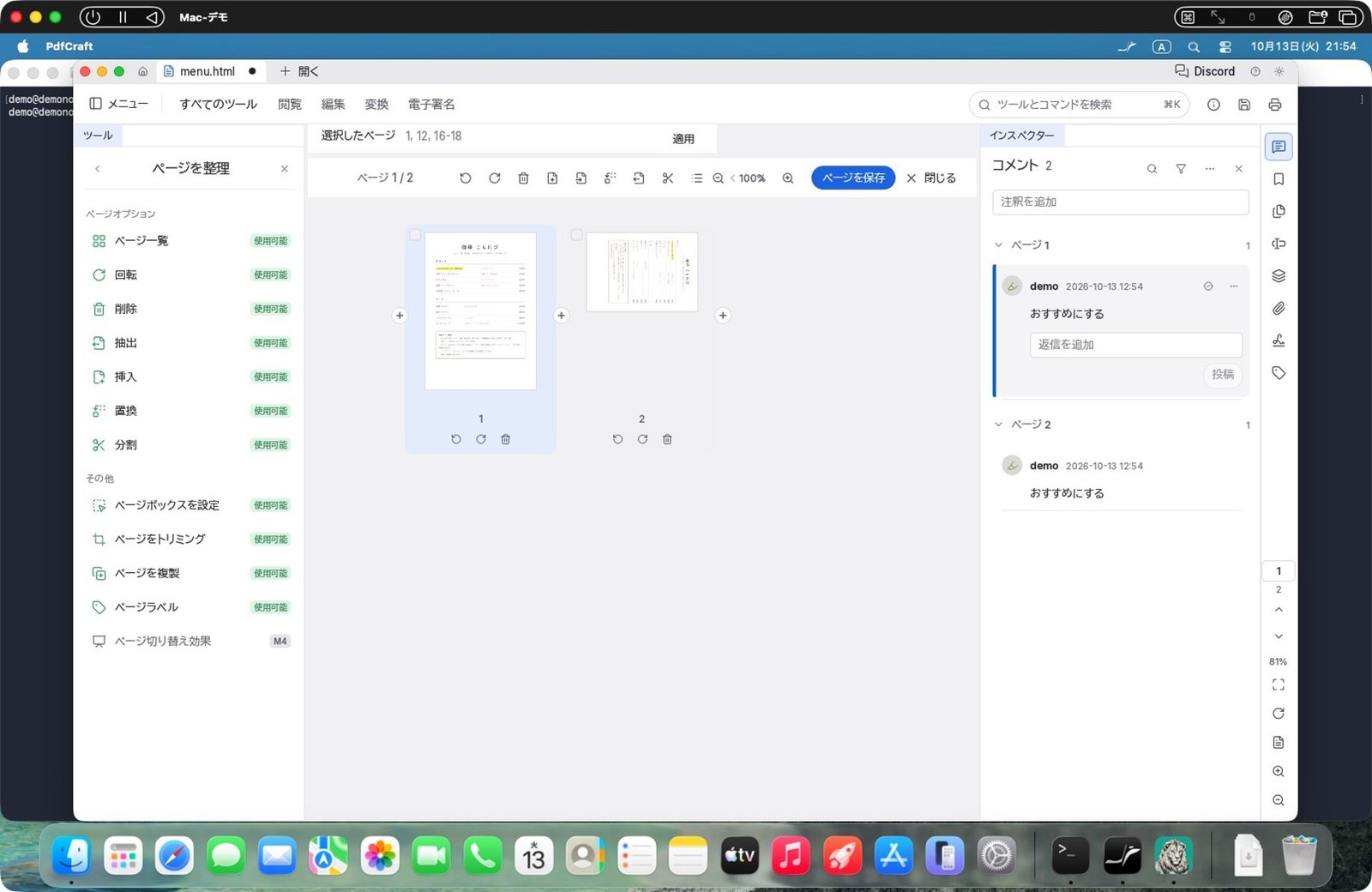This screenshot has height=892, width=1372.
Task: Click the 適用 button for selected pages
Action: tap(683, 139)
